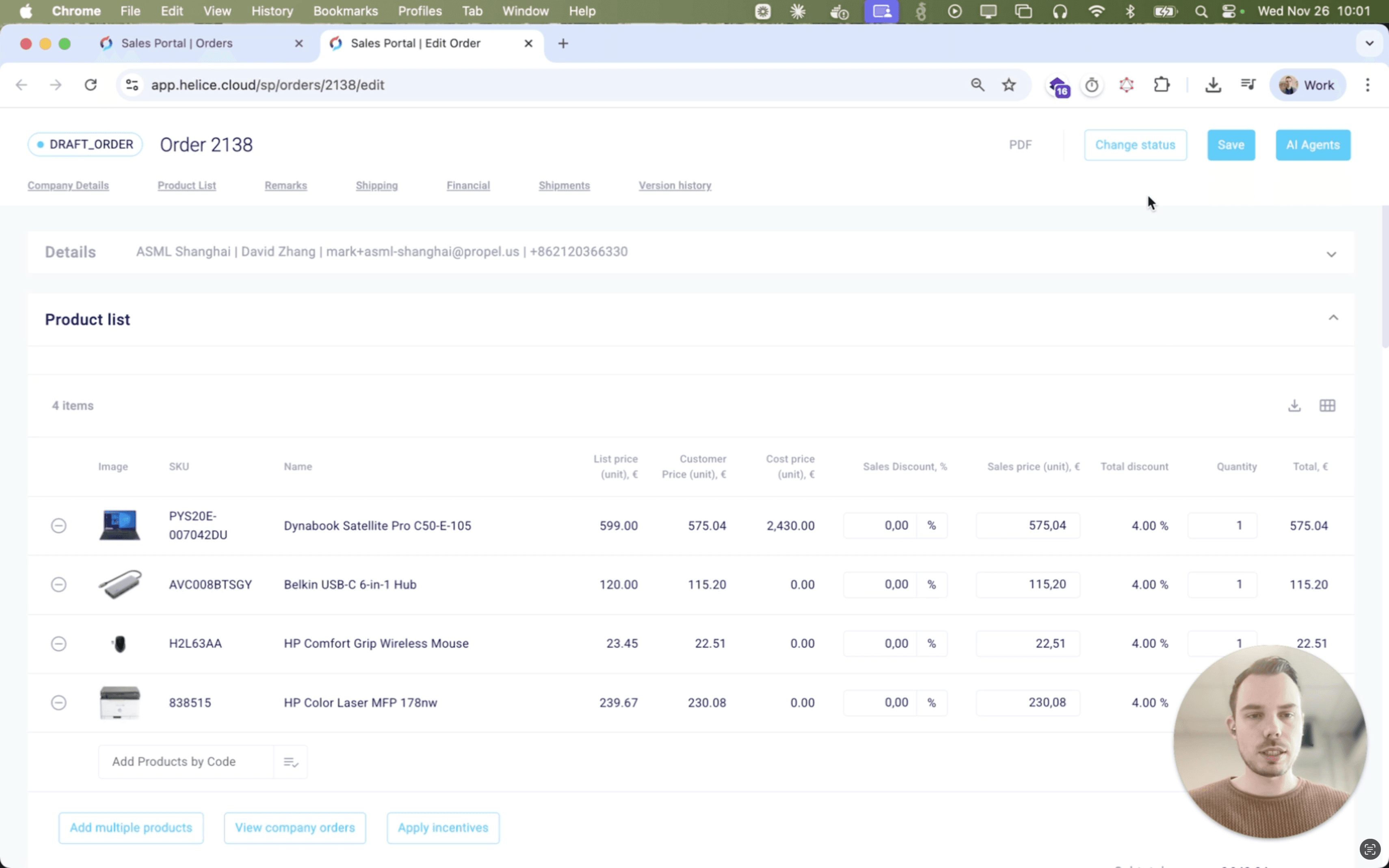This screenshot has width=1389, height=868.
Task: Expand the Details section chevron
Action: pyautogui.click(x=1331, y=254)
